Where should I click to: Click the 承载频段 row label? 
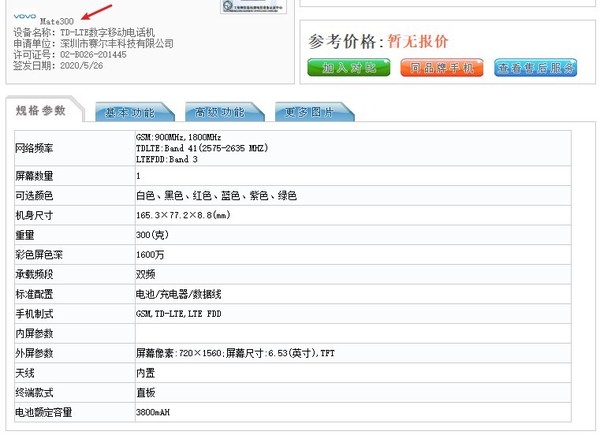[34, 274]
